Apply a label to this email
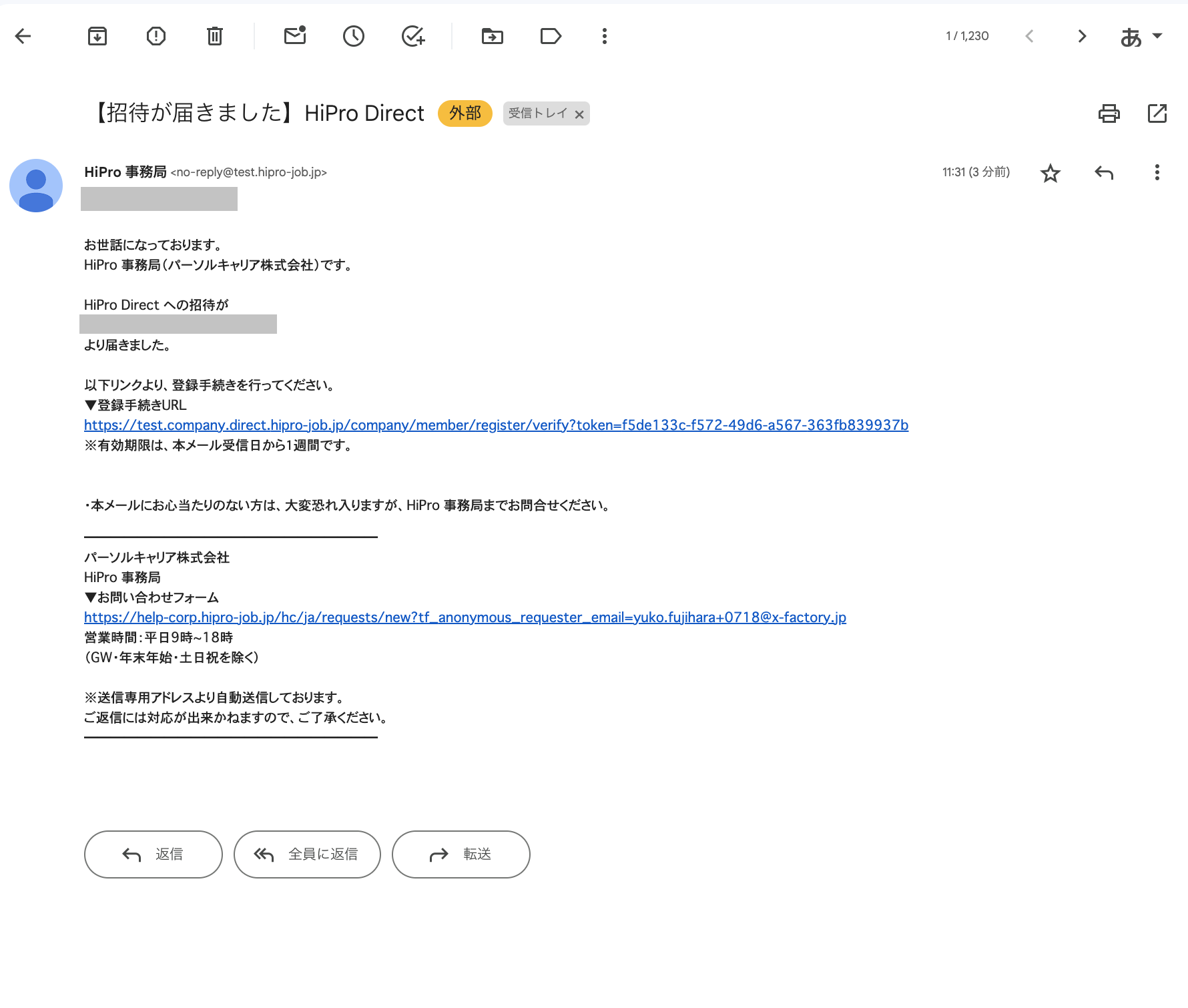The image size is (1188, 1008). 551,36
